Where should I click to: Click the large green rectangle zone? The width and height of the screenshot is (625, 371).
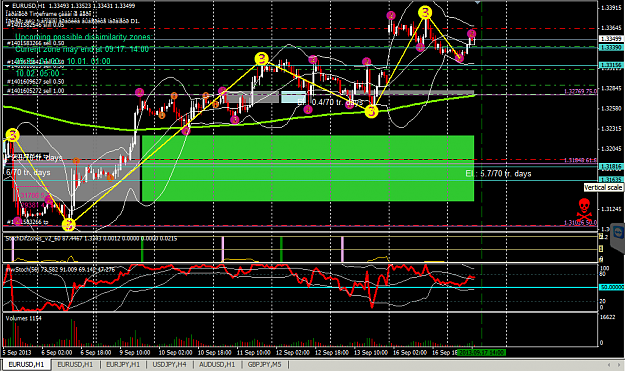(x=308, y=168)
